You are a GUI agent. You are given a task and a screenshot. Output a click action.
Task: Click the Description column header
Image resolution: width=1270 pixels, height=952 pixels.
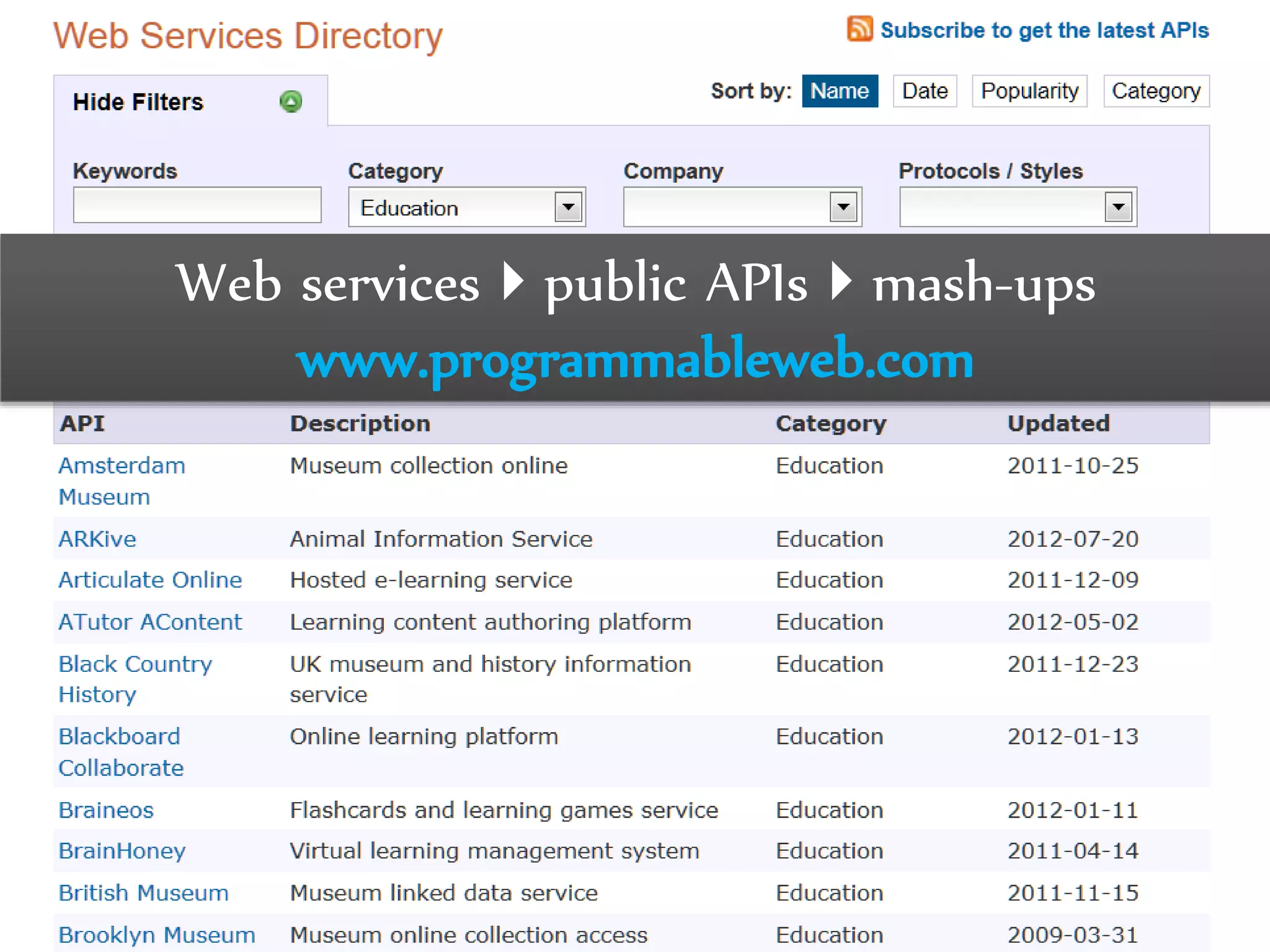pyautogui.click(x=360, y=423)
